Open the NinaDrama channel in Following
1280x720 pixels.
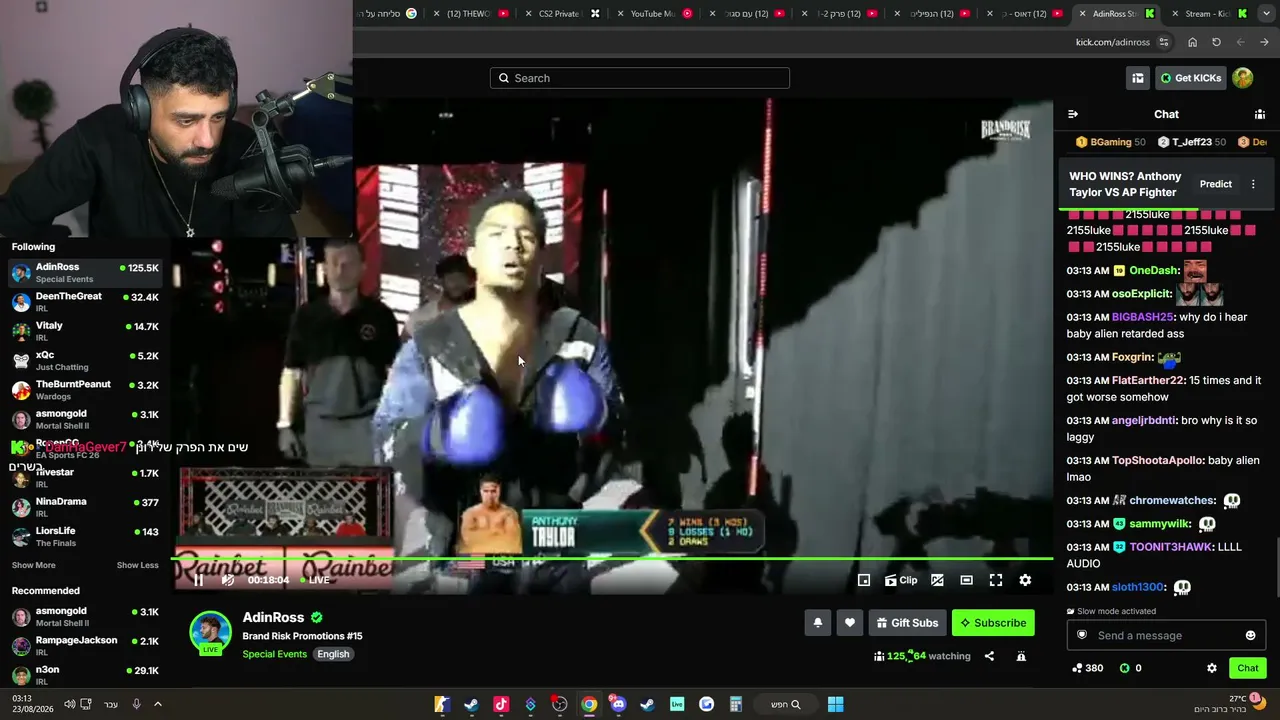(86, 506)
